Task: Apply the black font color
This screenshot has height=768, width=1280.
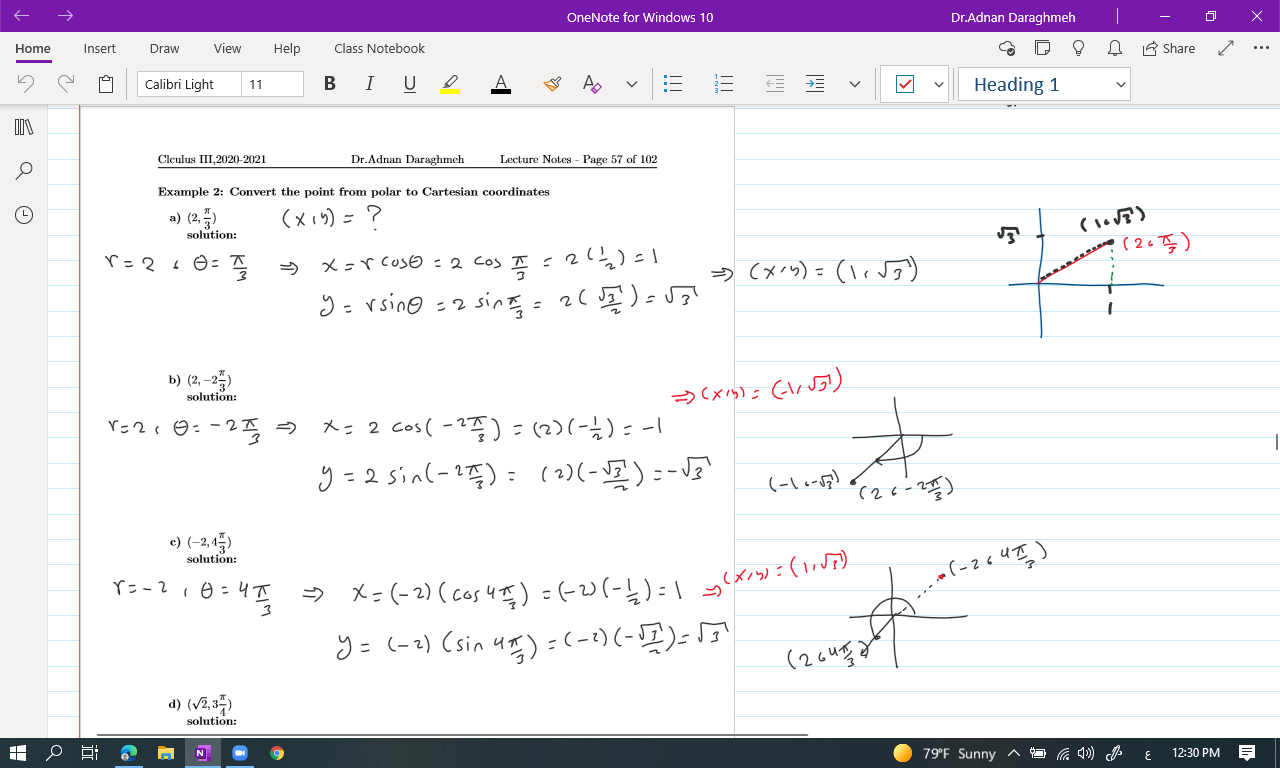Action: [501, 84]
